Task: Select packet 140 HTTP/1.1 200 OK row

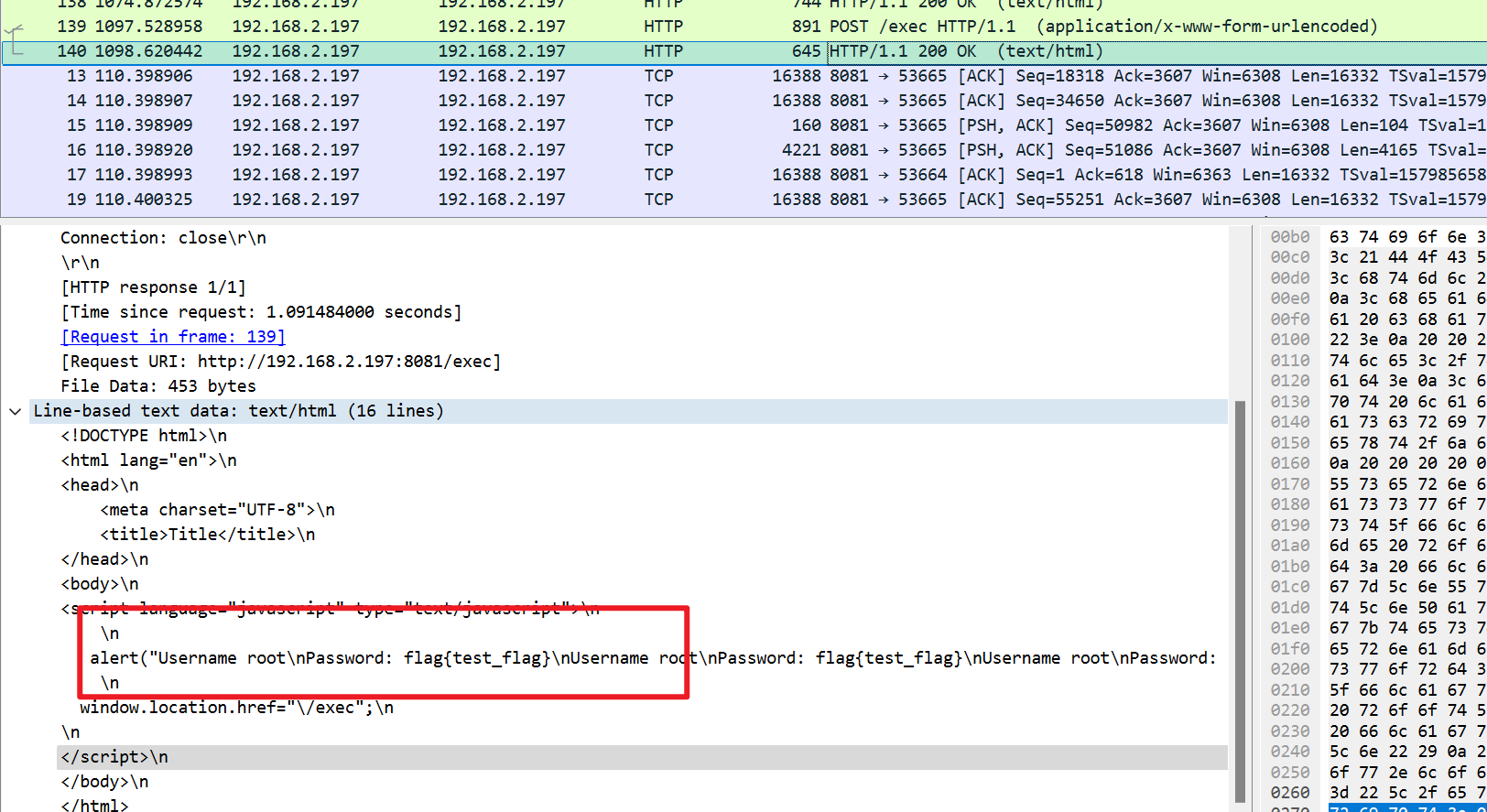Action: (x=743, y=51)
